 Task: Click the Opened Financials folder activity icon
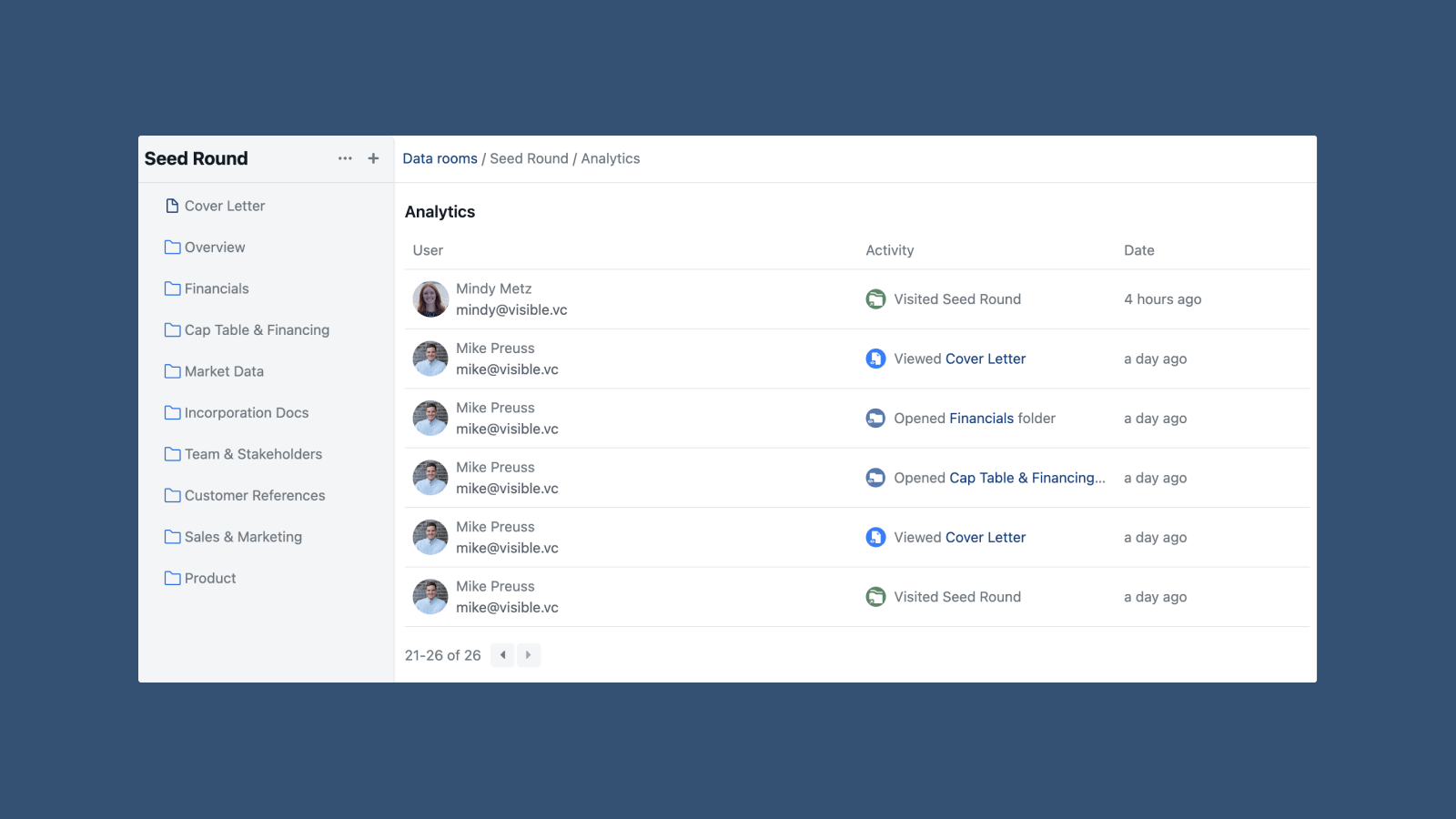(875, 419)
